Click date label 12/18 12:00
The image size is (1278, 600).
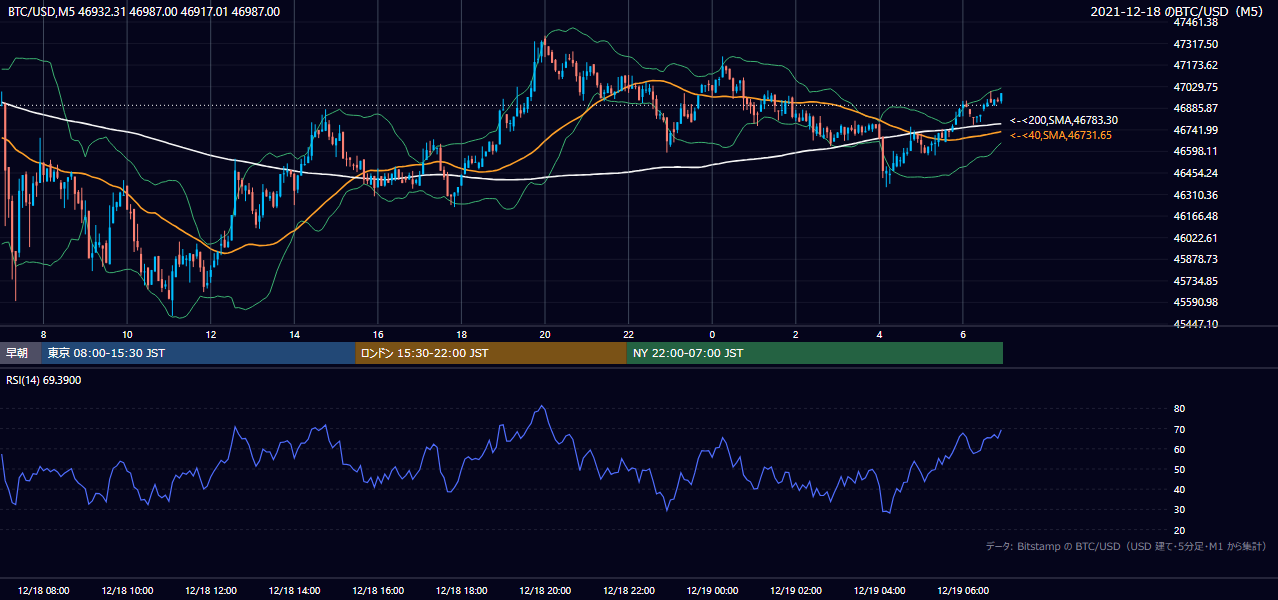click(211, 591)
